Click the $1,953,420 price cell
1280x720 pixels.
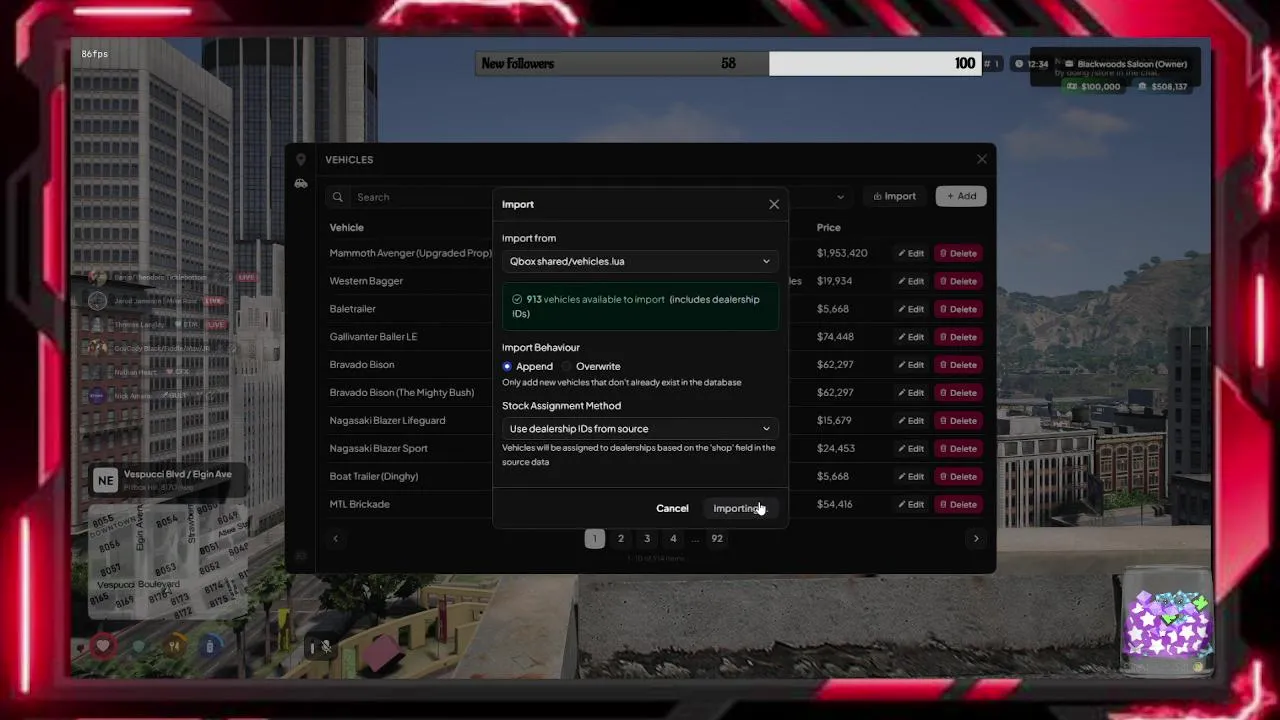click(x=842, y=253)
